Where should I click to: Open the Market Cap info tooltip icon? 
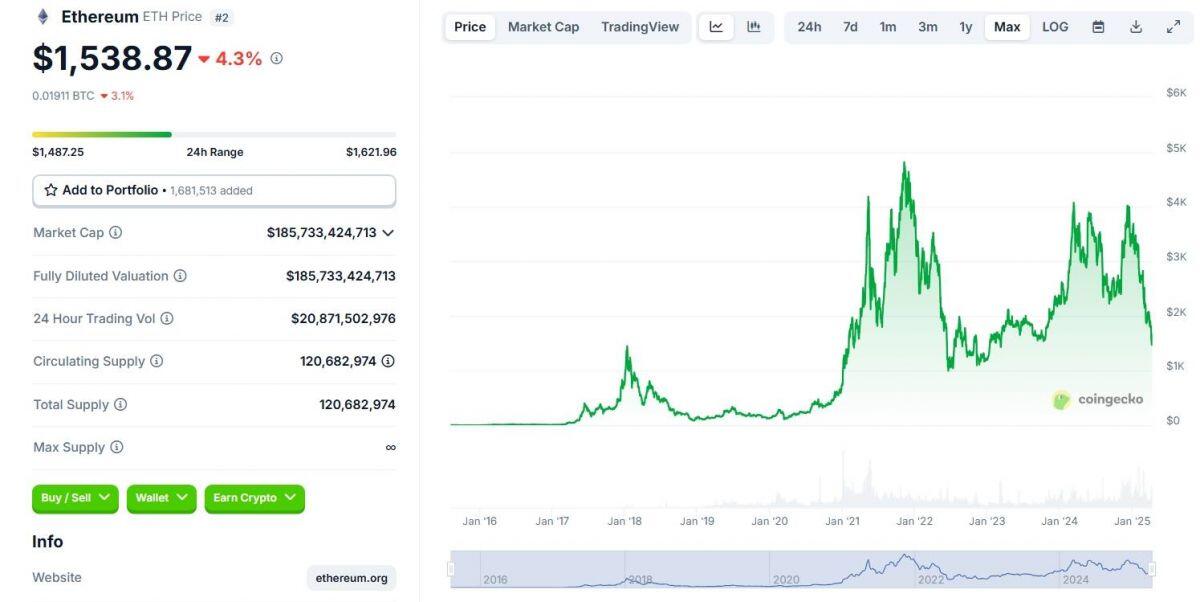115,233
